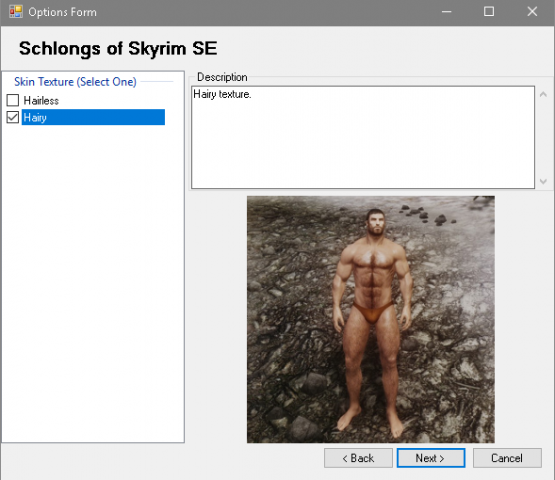555x480 pixels.
Task: Click the Skin Texture (Select One) group header
Action: pos(75,82)
